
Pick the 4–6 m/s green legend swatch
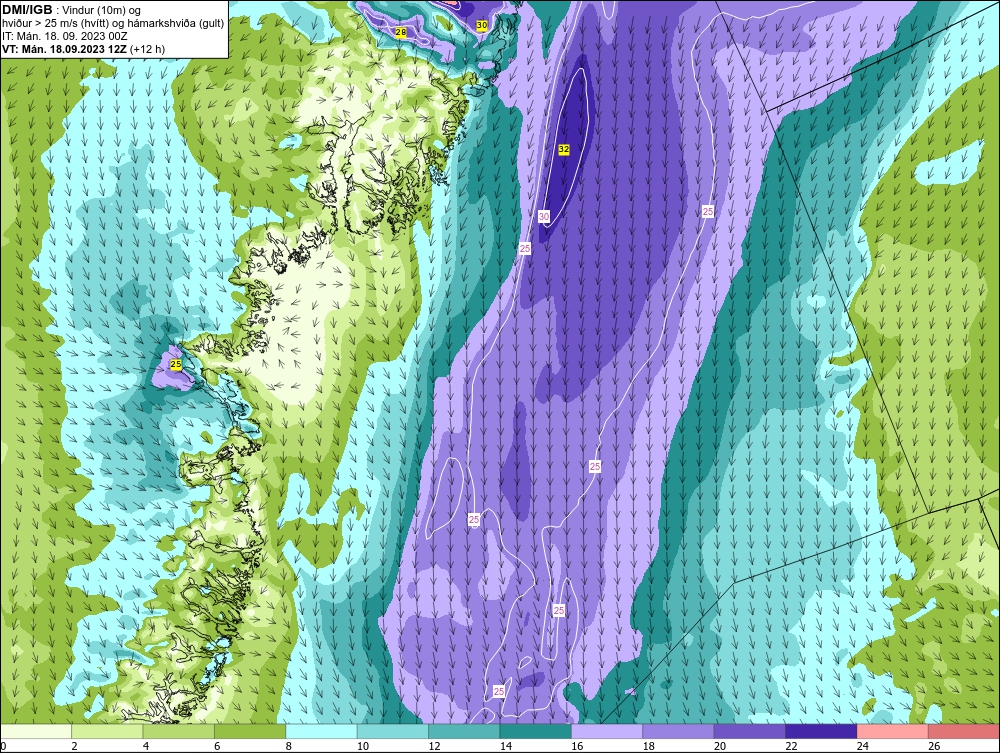tap(179, 731)
